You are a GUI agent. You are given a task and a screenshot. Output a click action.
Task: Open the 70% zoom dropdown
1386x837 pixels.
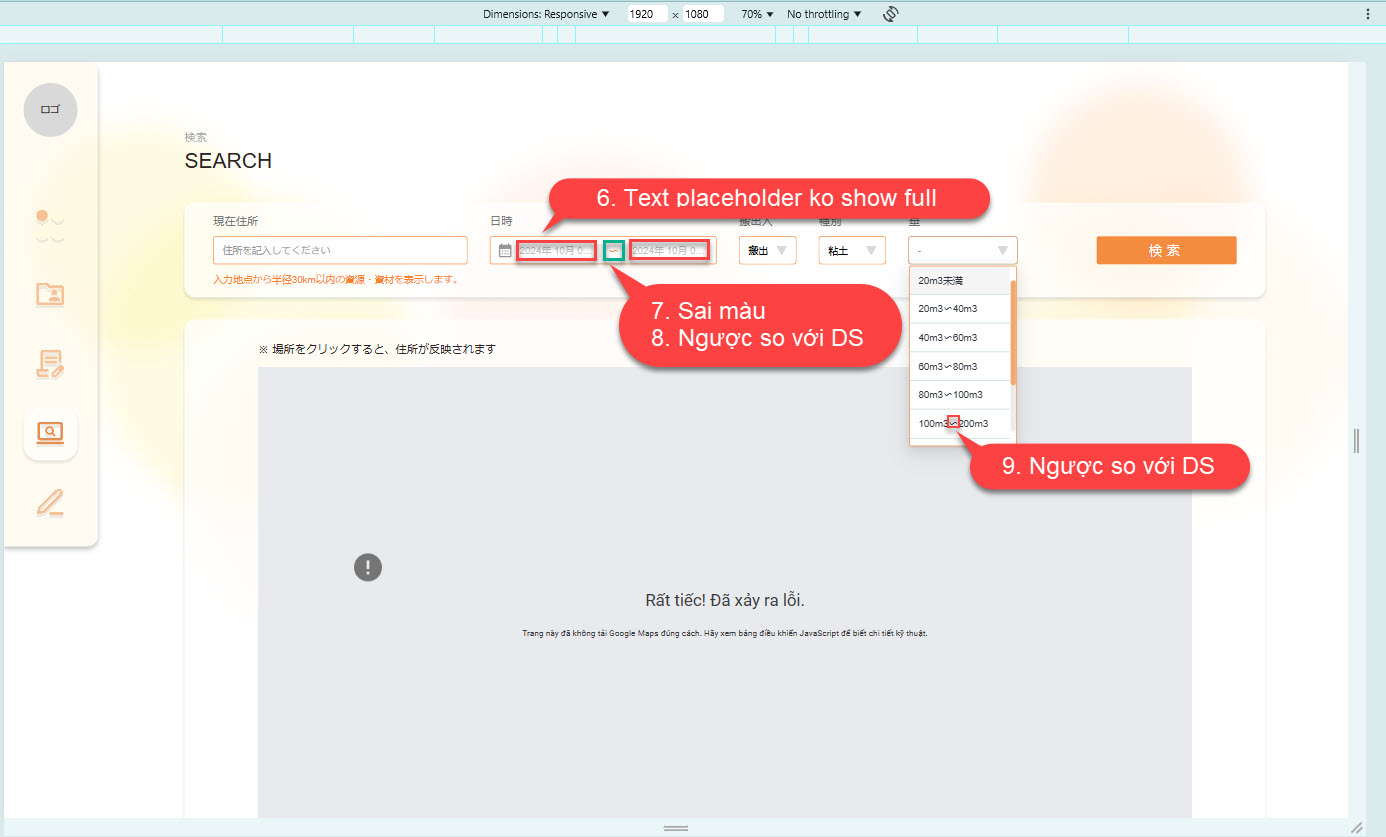click(x=757, y=14)
